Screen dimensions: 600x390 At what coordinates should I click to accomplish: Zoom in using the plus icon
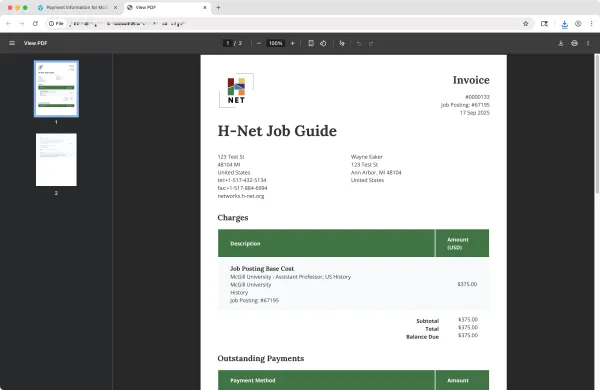click(293, 43)
